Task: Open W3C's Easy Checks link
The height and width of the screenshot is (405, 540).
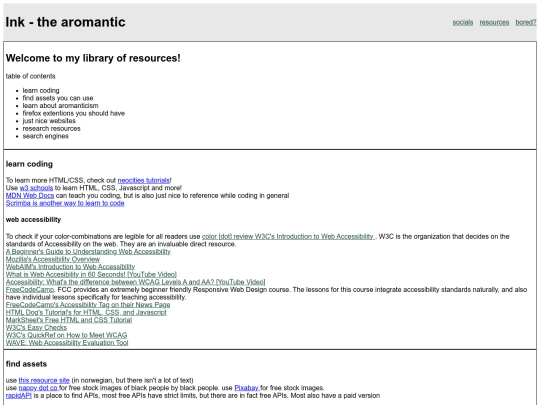Action: coord(36,327)
